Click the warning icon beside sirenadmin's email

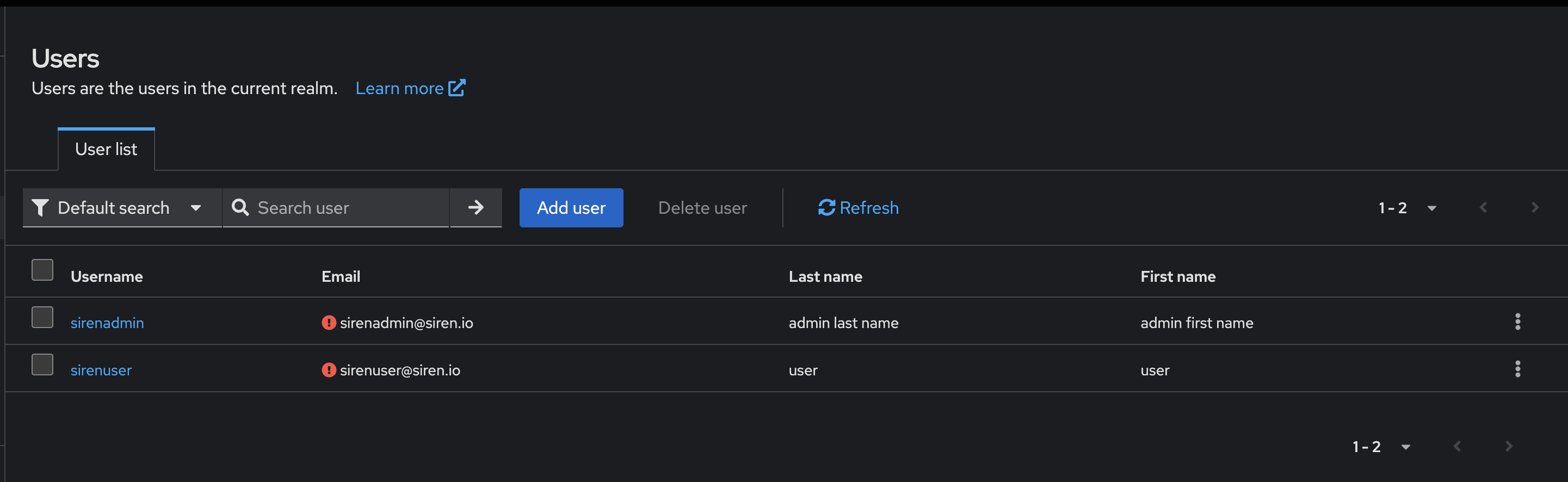click(328, 322)
